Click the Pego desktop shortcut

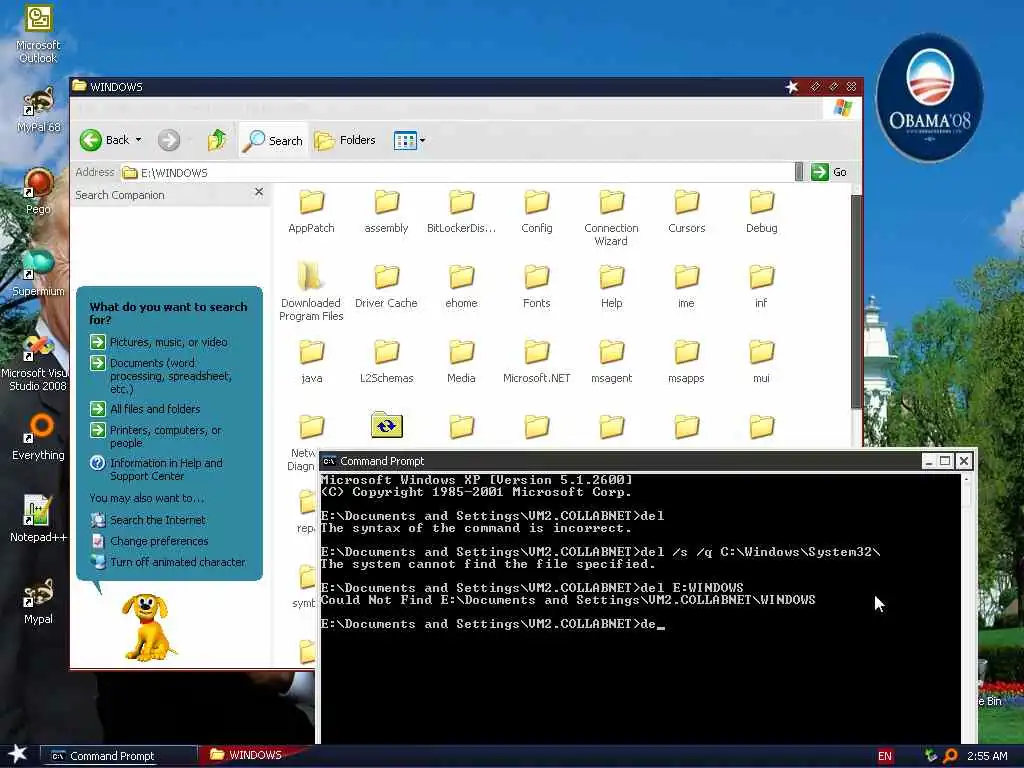coord(38,191)
